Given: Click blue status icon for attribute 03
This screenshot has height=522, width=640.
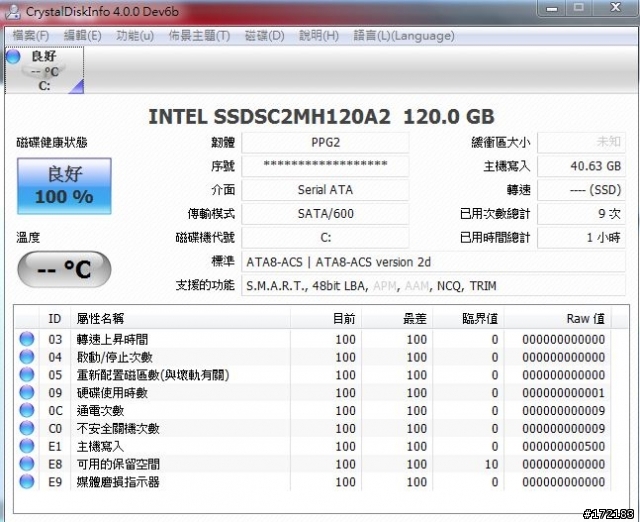Looking at the screenshot, I should coord(27,339).
